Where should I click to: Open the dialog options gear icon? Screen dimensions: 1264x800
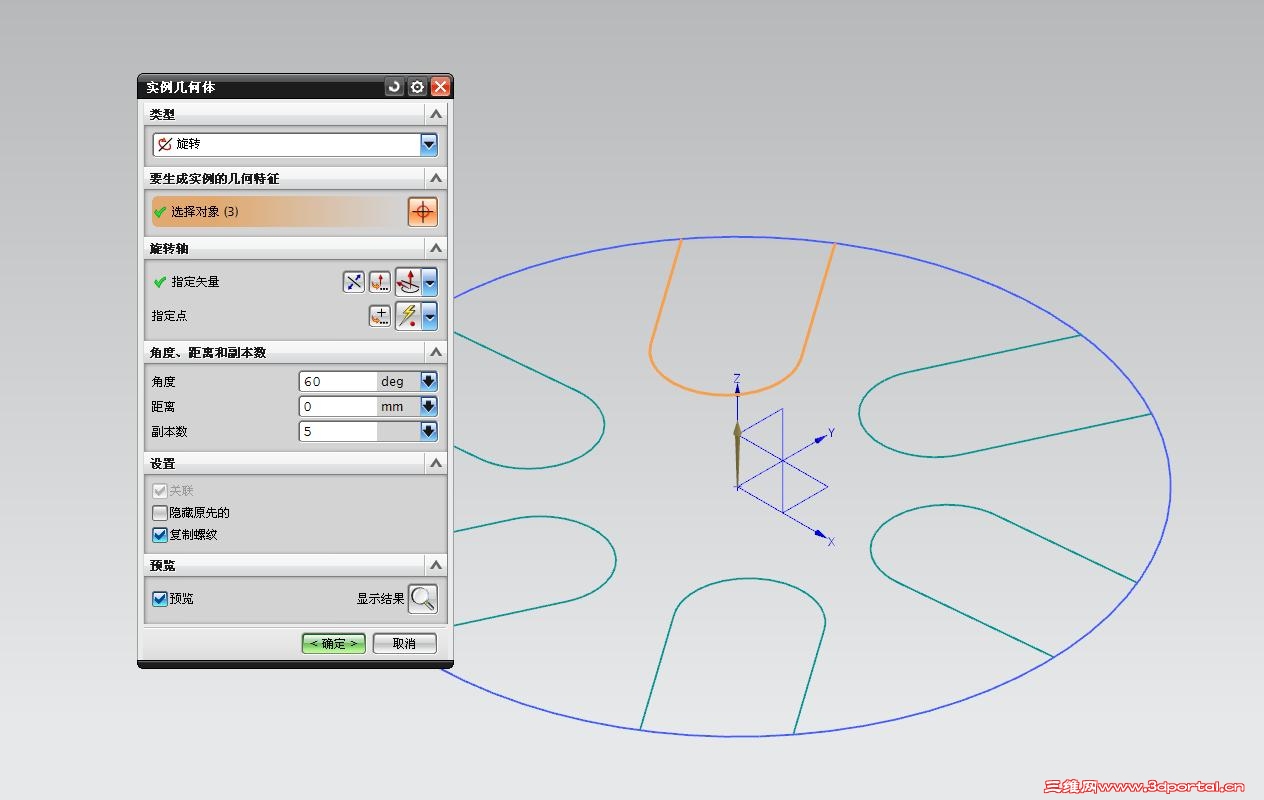click(x=417, y=87)
